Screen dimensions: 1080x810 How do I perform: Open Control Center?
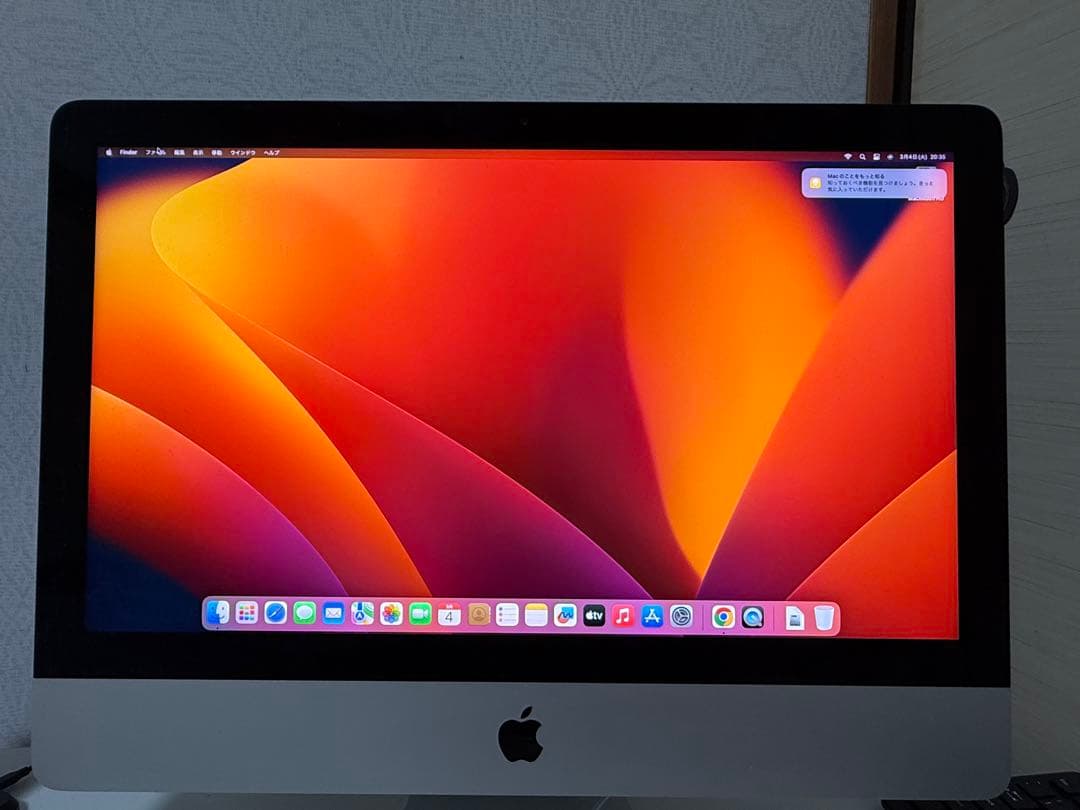click(x=877, y=155)
